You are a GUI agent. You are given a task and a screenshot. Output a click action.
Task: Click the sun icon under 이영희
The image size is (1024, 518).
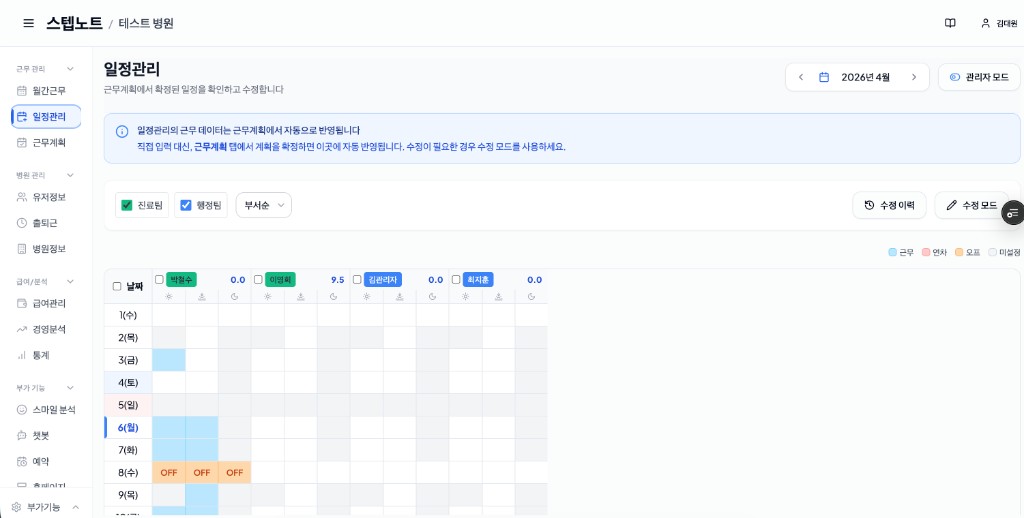tap(268, 297)
